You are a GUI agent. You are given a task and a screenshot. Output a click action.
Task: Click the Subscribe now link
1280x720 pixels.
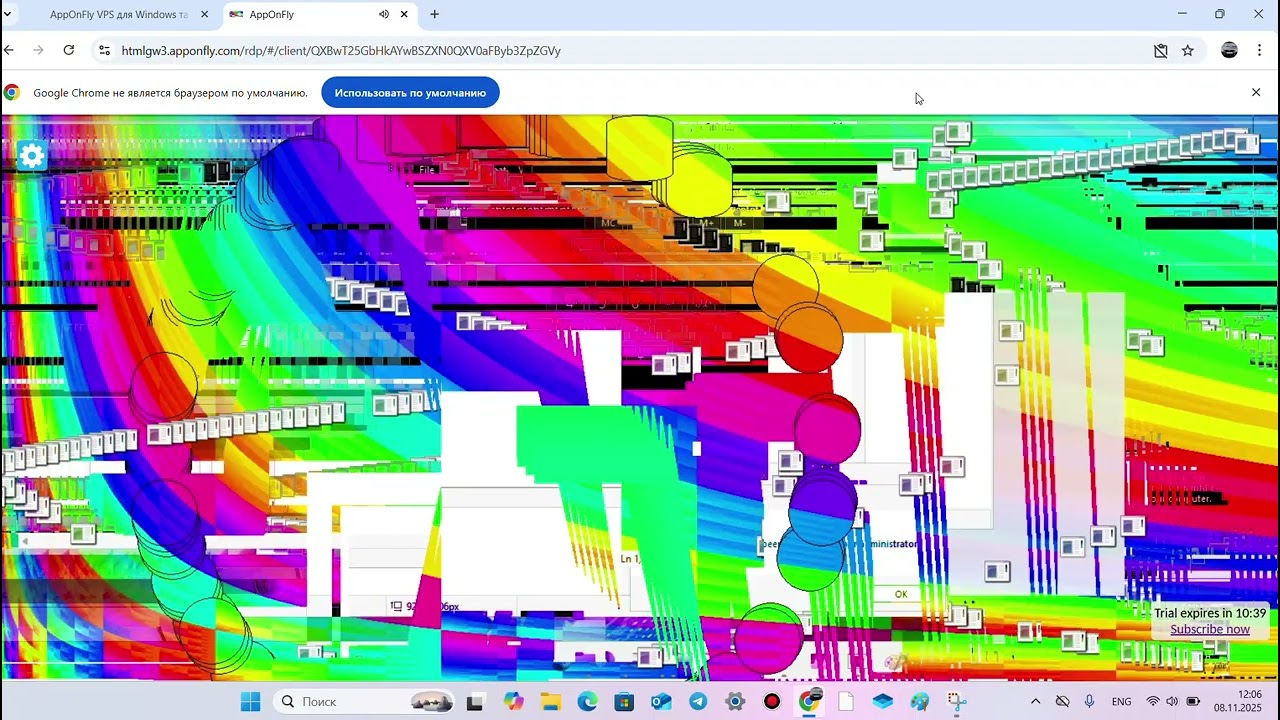[1210, 629]
